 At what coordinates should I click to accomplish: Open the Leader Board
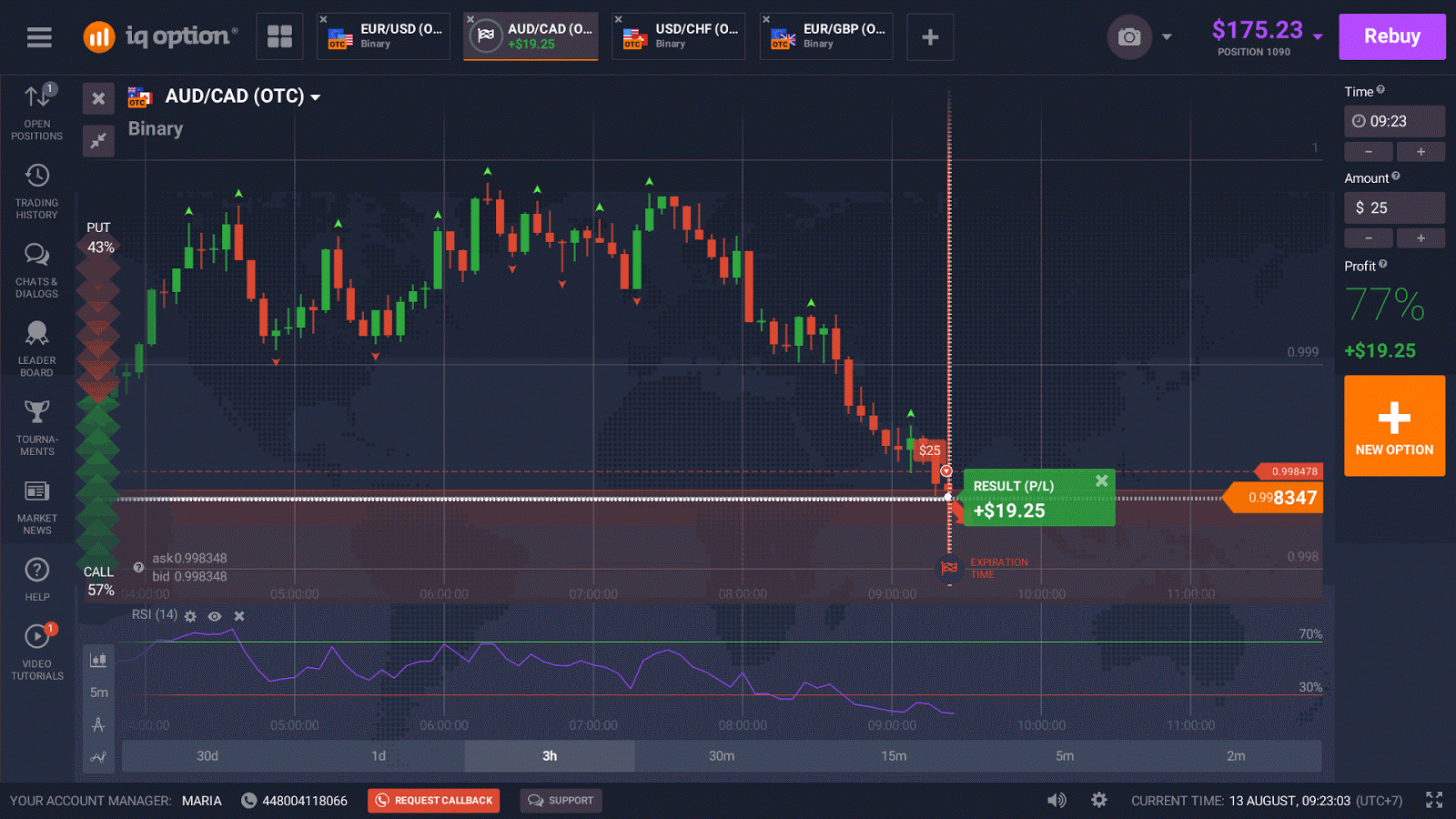tap(37, 349)
